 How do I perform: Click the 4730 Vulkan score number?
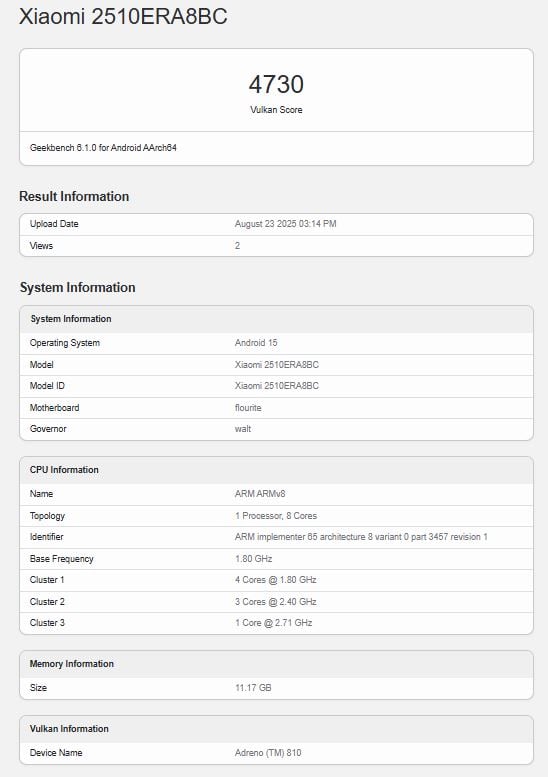pos(276,84)
